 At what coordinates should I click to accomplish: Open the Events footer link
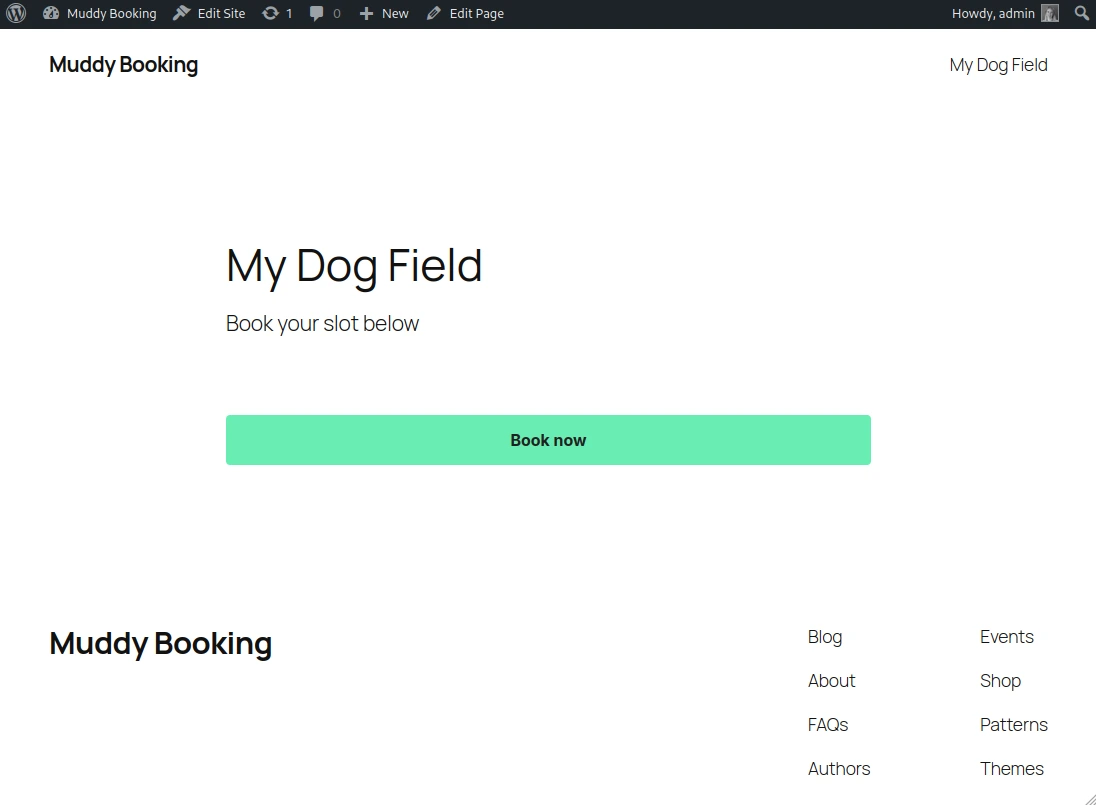click(x=1006, y=637)
